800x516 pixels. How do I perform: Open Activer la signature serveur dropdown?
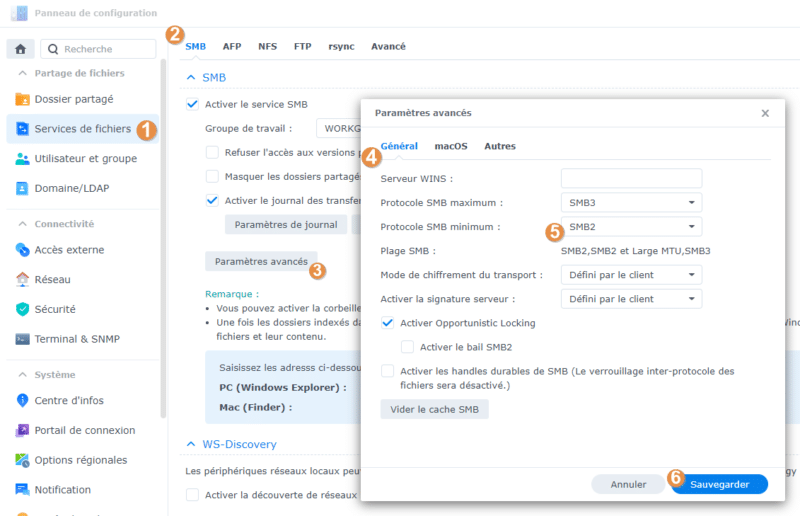[x=631, y=299]
